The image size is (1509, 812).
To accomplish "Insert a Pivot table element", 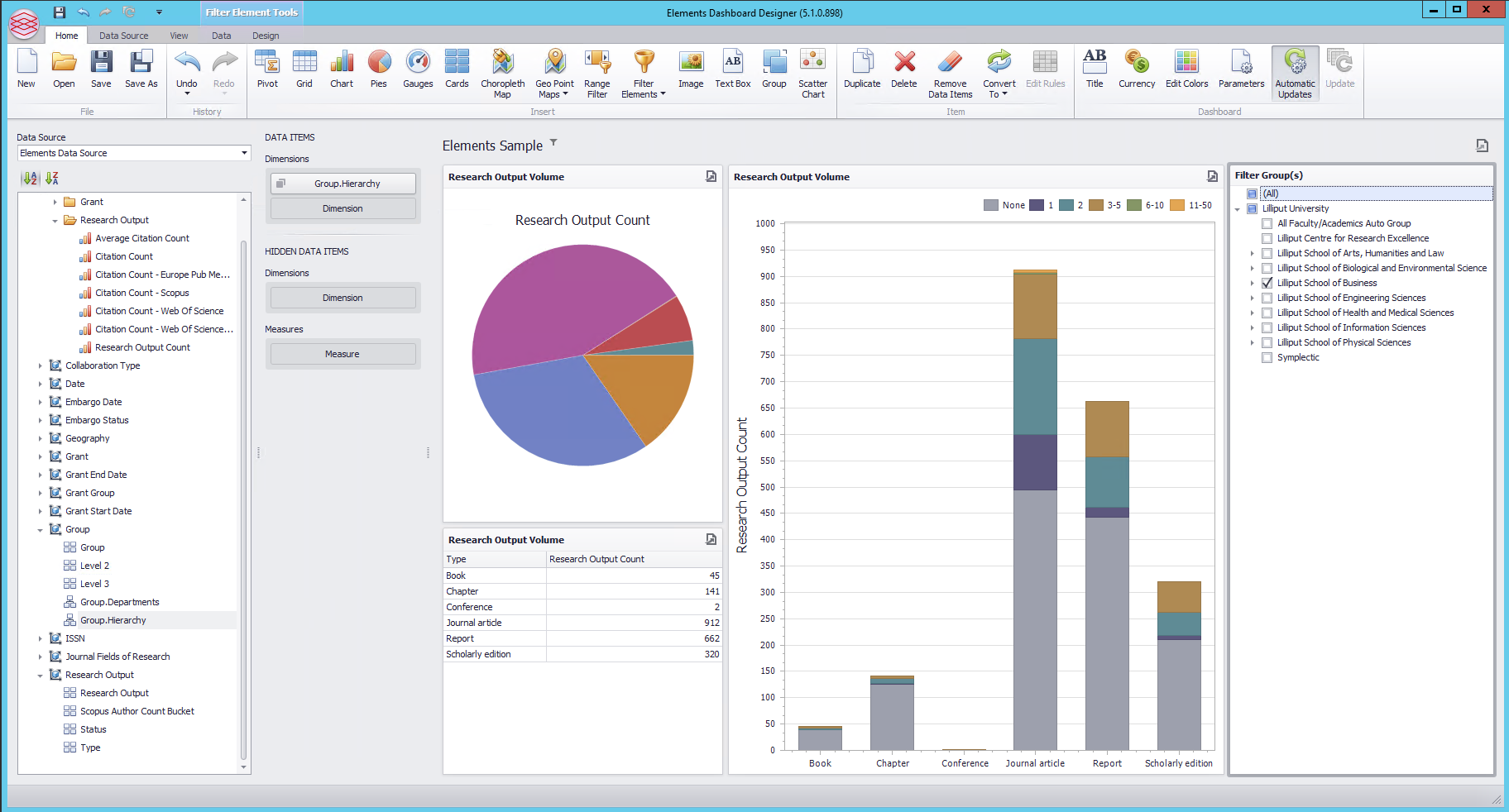I will coord(267,69).
